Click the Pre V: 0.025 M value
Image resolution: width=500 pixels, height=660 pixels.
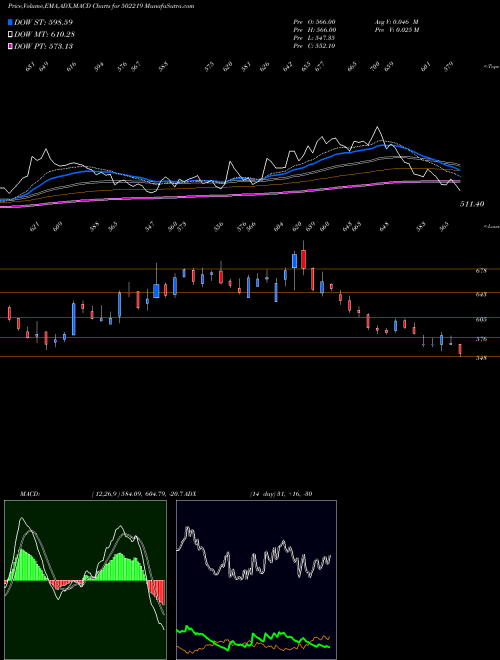397,30
